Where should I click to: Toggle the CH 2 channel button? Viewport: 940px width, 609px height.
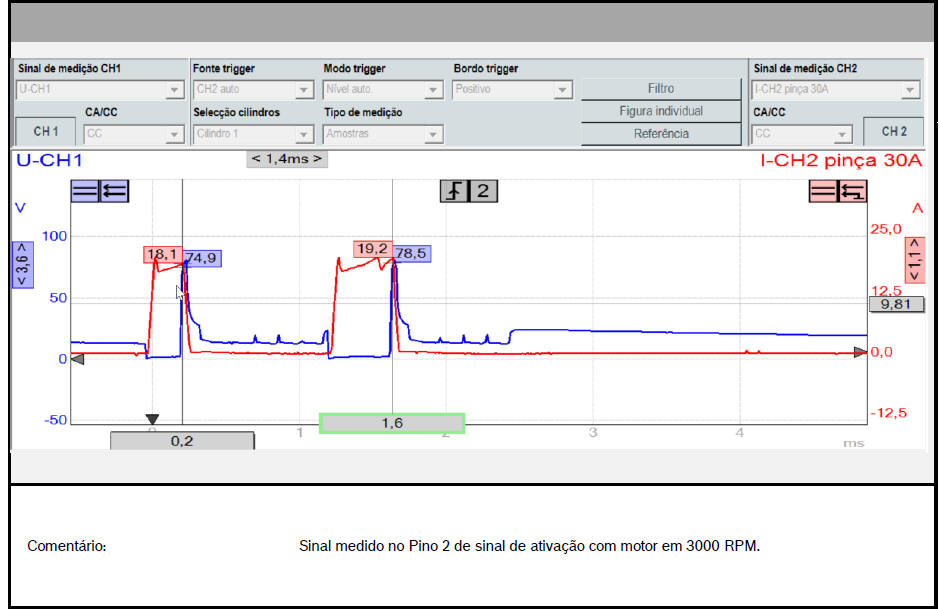[893, 131]
